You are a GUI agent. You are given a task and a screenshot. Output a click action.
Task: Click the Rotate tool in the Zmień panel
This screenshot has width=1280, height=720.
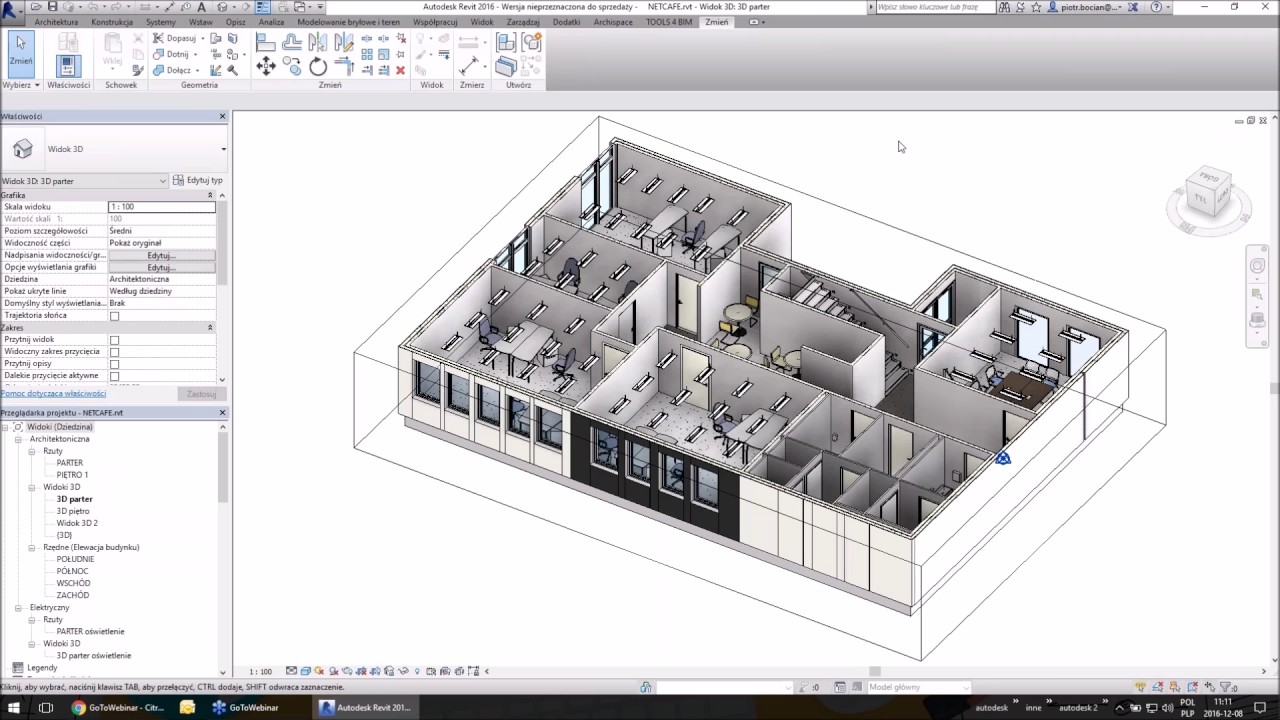(x=318, y=67)
